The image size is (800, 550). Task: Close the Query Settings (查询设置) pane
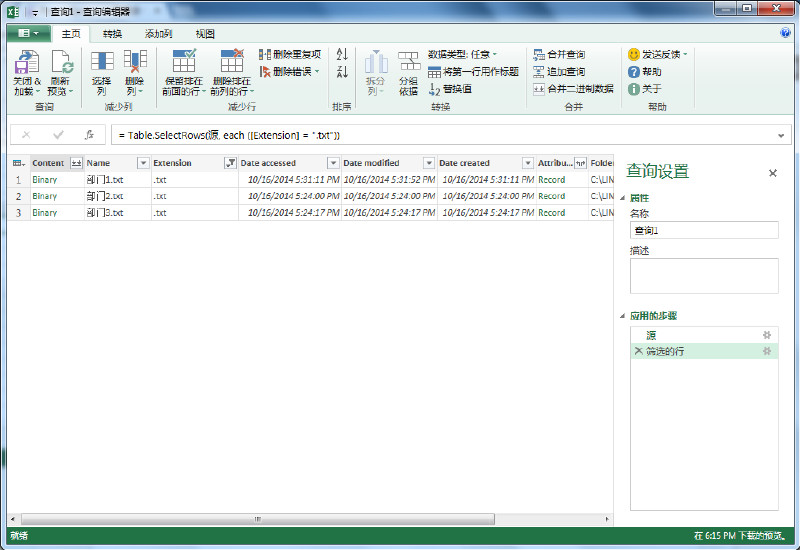772,173
